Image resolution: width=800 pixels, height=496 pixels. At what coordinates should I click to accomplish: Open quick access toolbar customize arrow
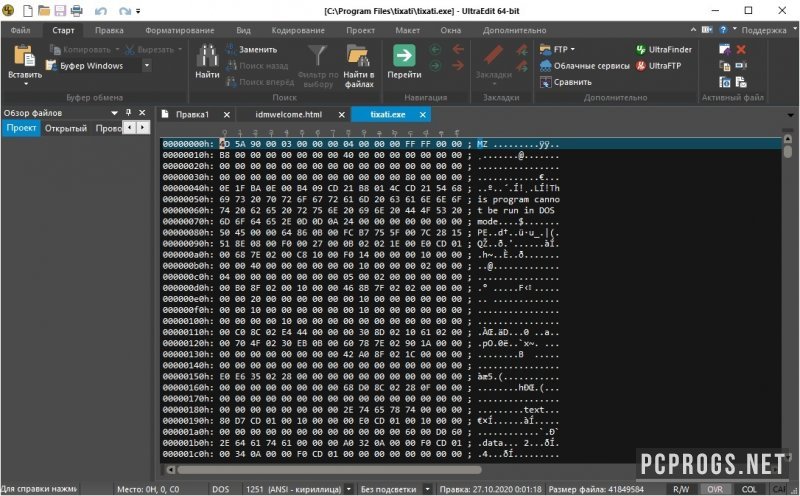(x=138, y=11)
